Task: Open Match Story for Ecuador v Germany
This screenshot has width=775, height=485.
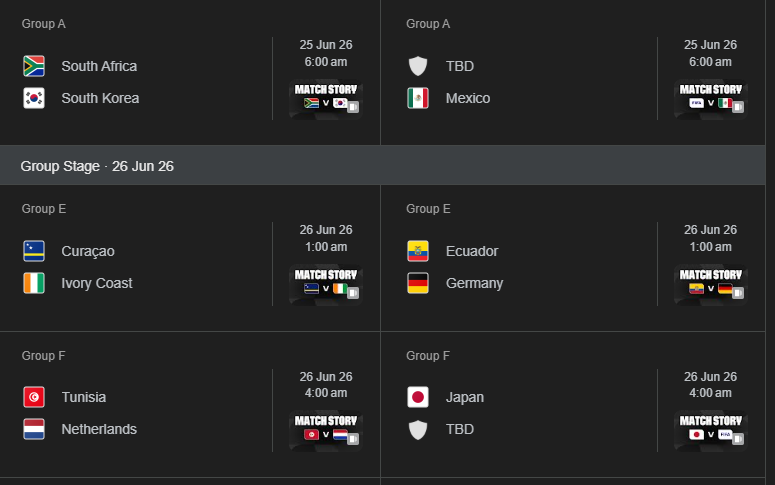Action: pos(710,283)
